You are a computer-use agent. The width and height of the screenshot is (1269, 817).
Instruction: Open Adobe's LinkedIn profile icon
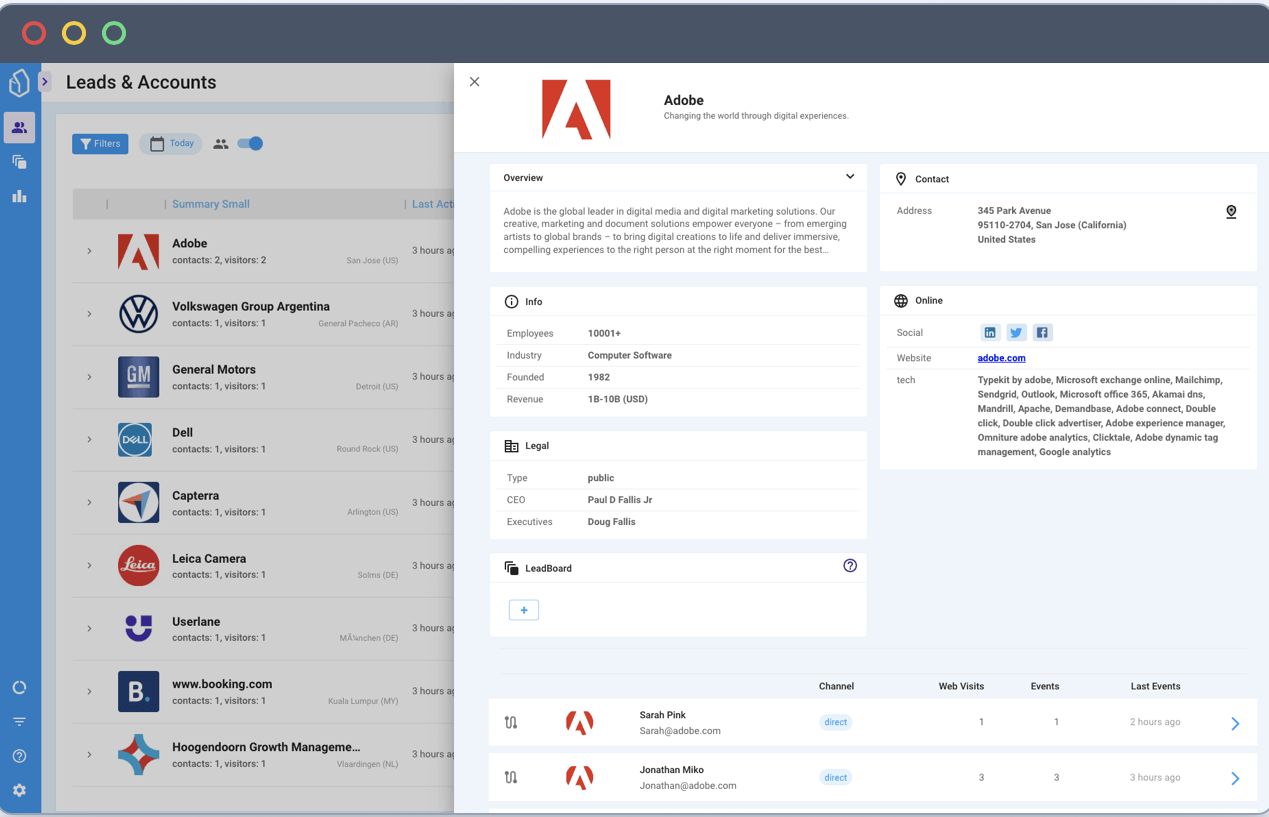(x=990, y=333)
